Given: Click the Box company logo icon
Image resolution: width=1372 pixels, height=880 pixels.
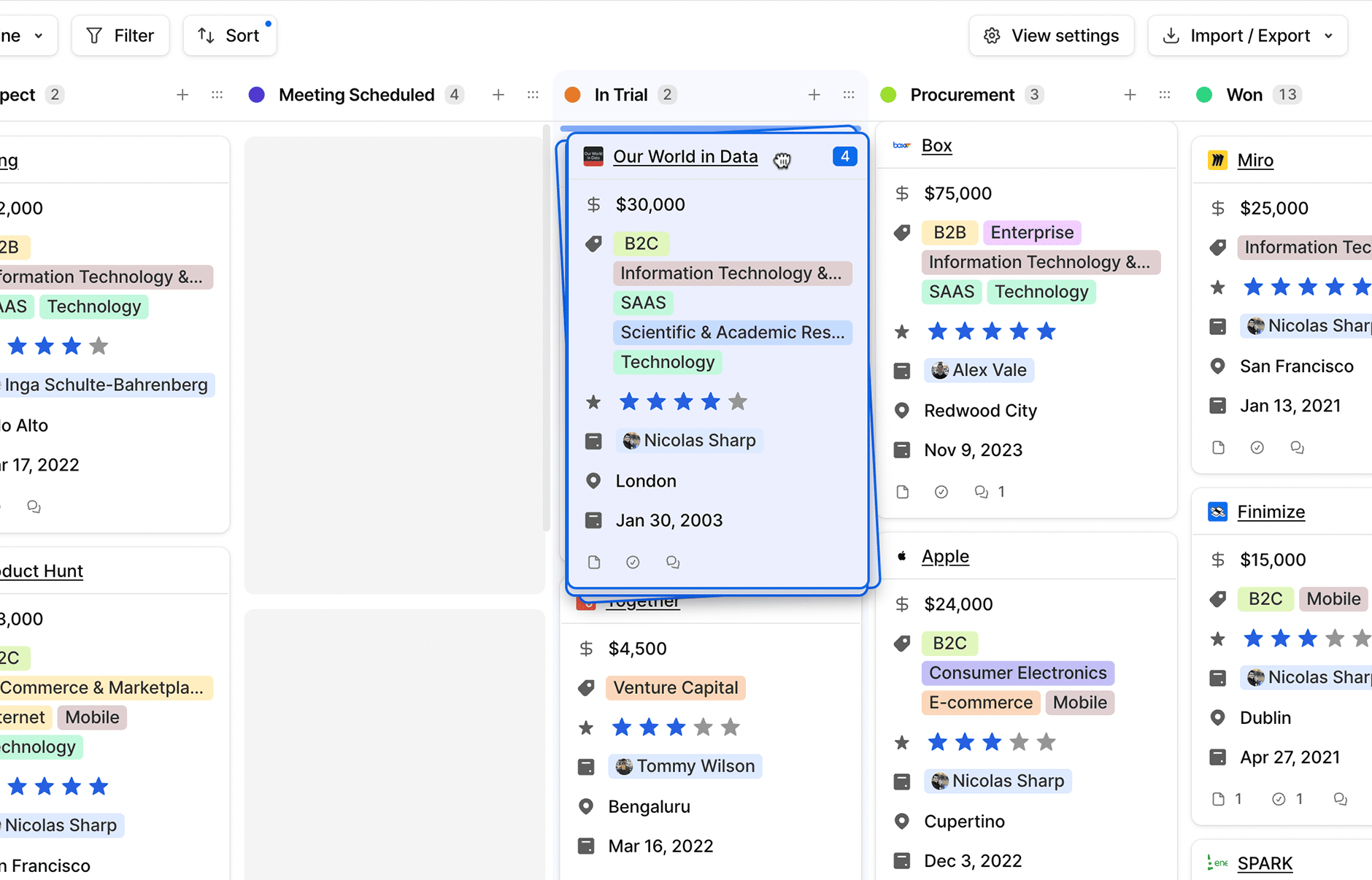Looking at the screenshot, I should coord(902,145).
